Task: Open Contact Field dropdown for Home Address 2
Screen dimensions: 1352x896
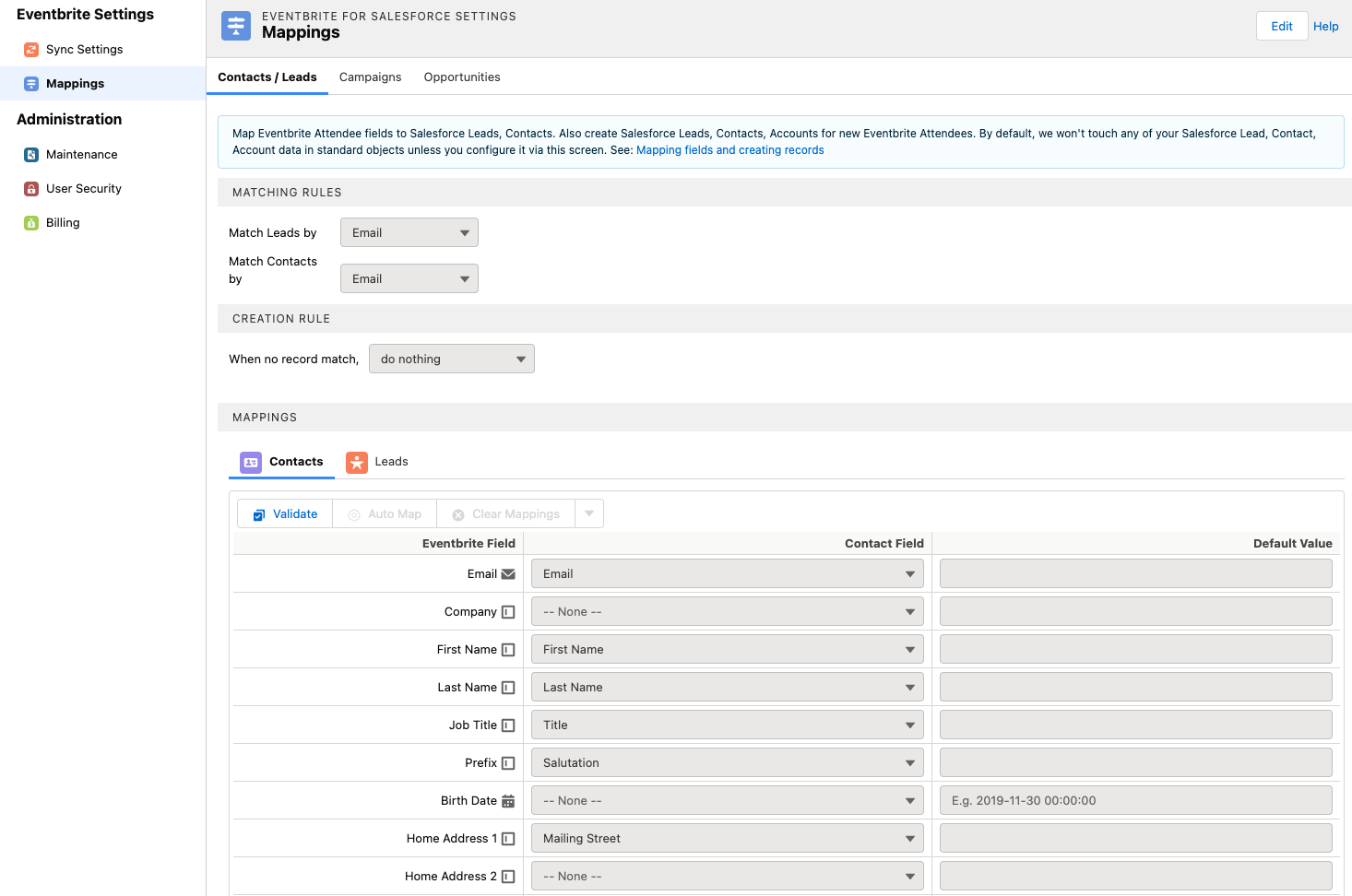Action: [728, 876]
